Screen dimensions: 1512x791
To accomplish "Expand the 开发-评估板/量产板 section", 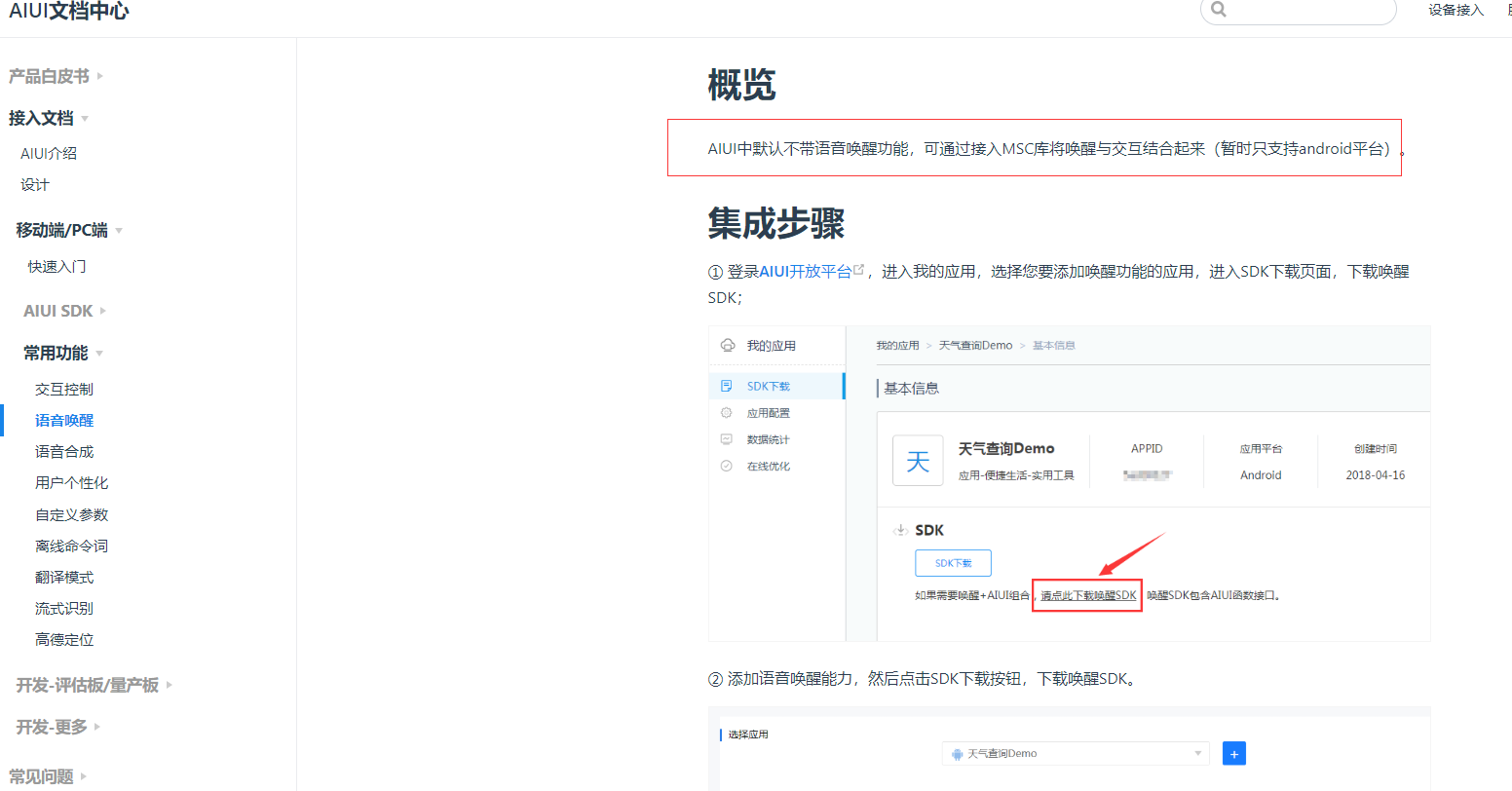I will click(94, 685).
